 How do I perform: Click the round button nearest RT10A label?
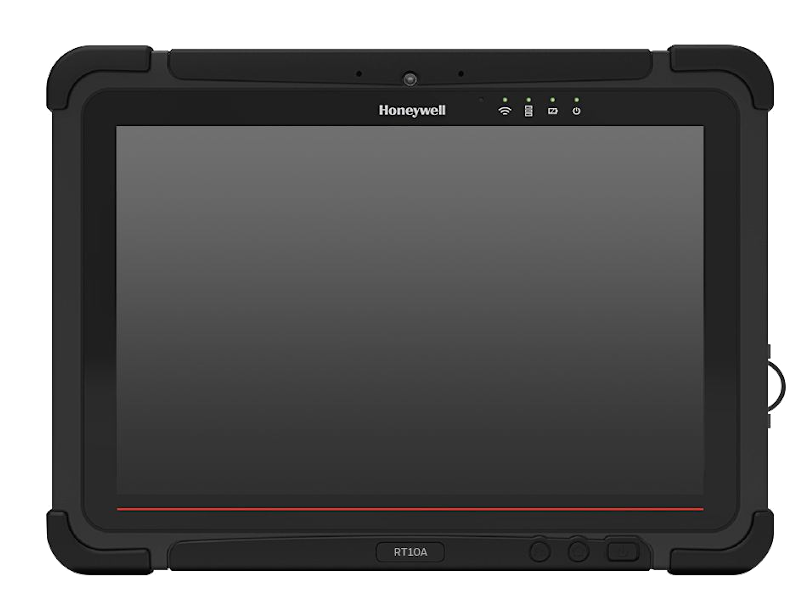[x=540, y=552]
